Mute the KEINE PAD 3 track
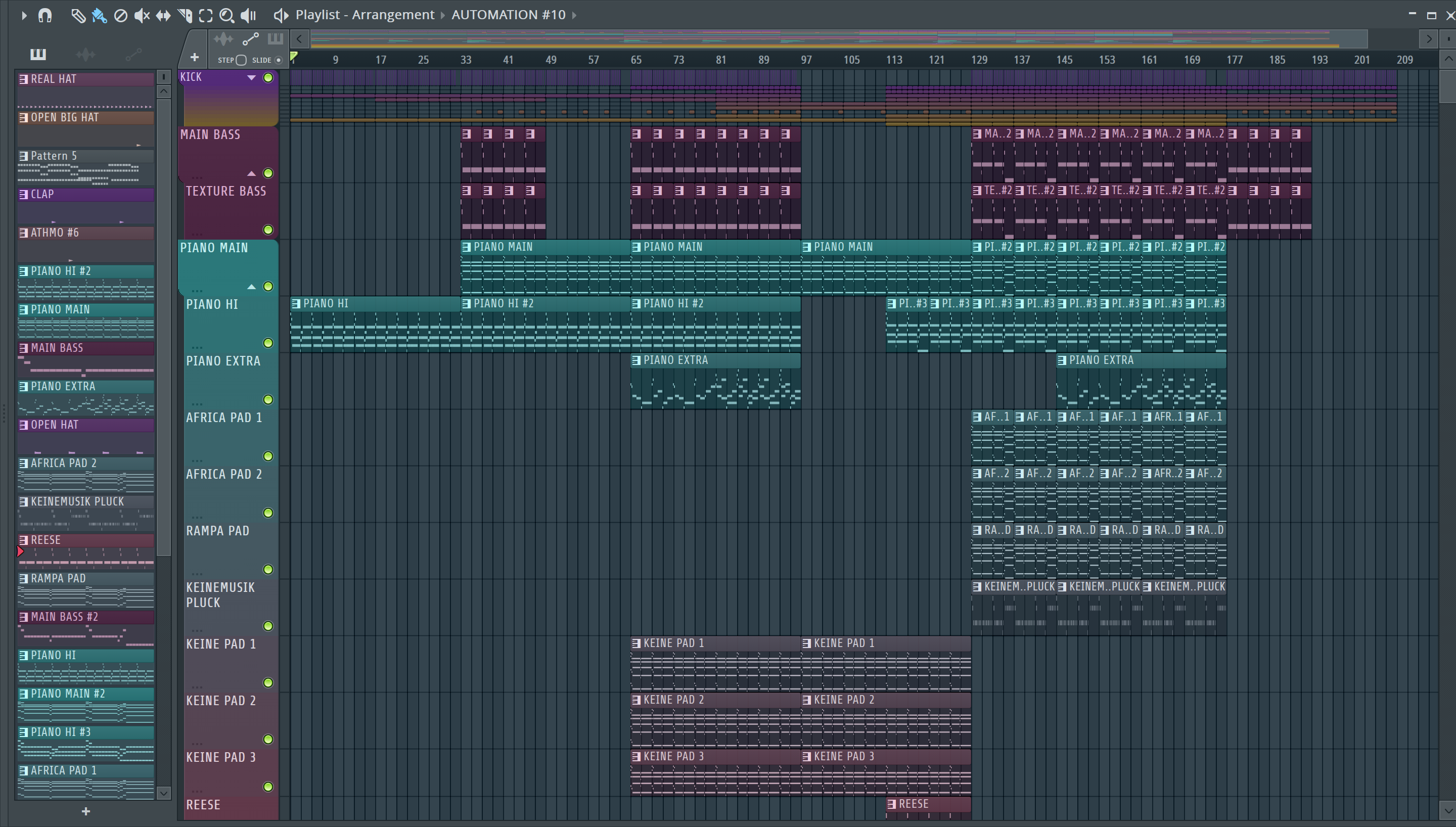Screen dimensions: 1456x827 tap(268, 787)
